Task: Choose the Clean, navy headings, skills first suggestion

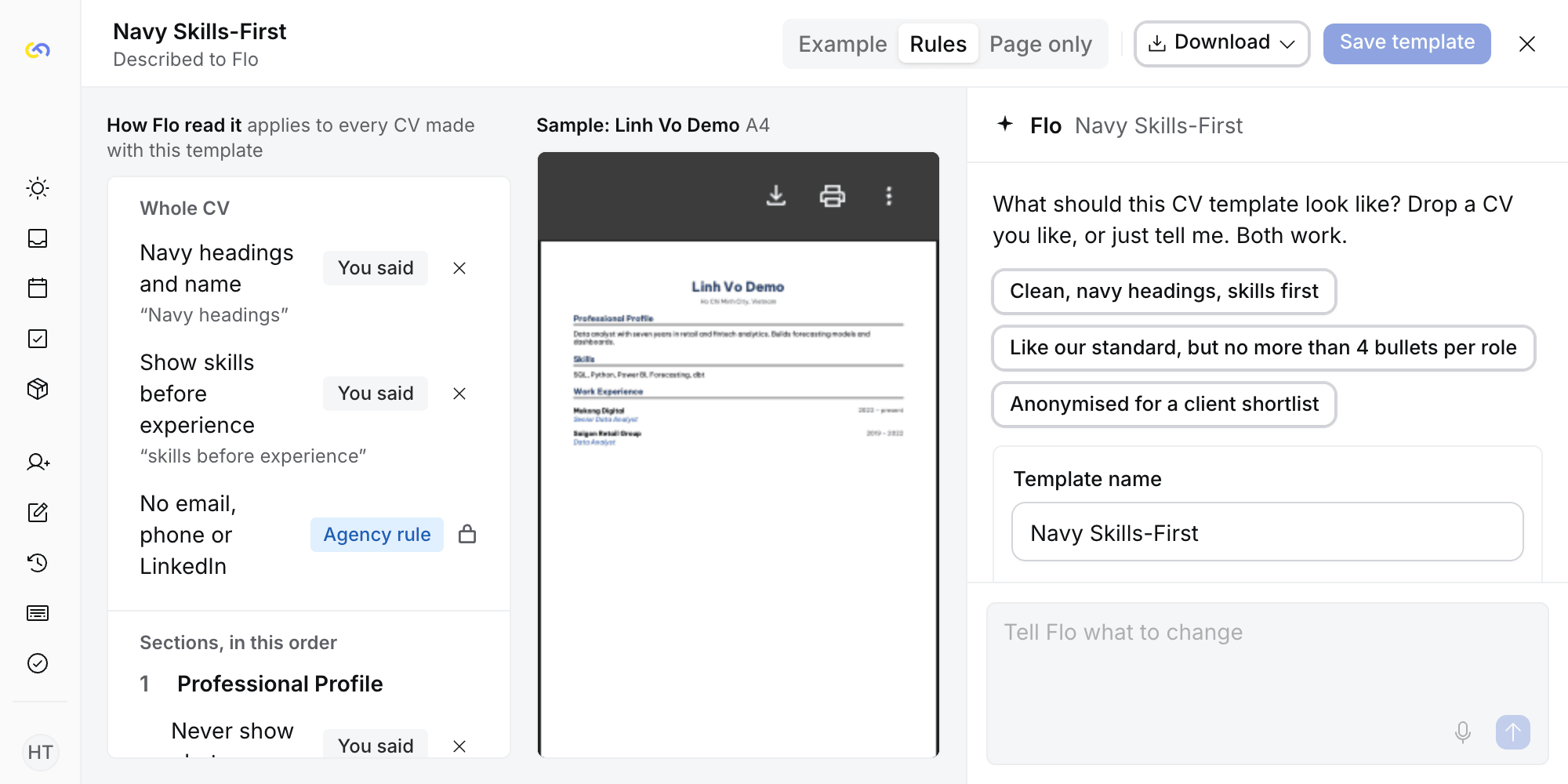Action: [x=1164, y=292]
